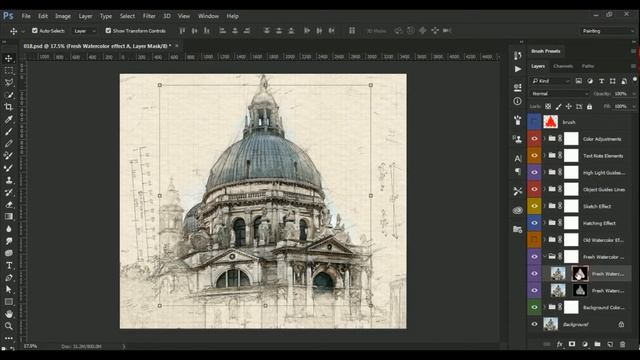Select the Hand tool
The width and height of the screenshot is (640, 360).
click(x=9, y=314)
